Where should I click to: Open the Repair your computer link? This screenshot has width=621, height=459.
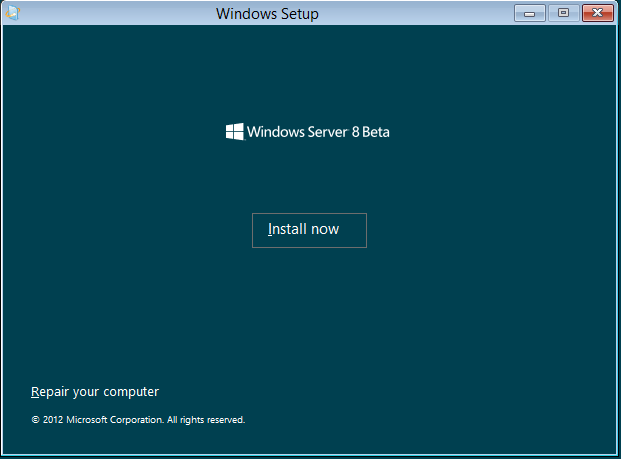tap(95, 392)
